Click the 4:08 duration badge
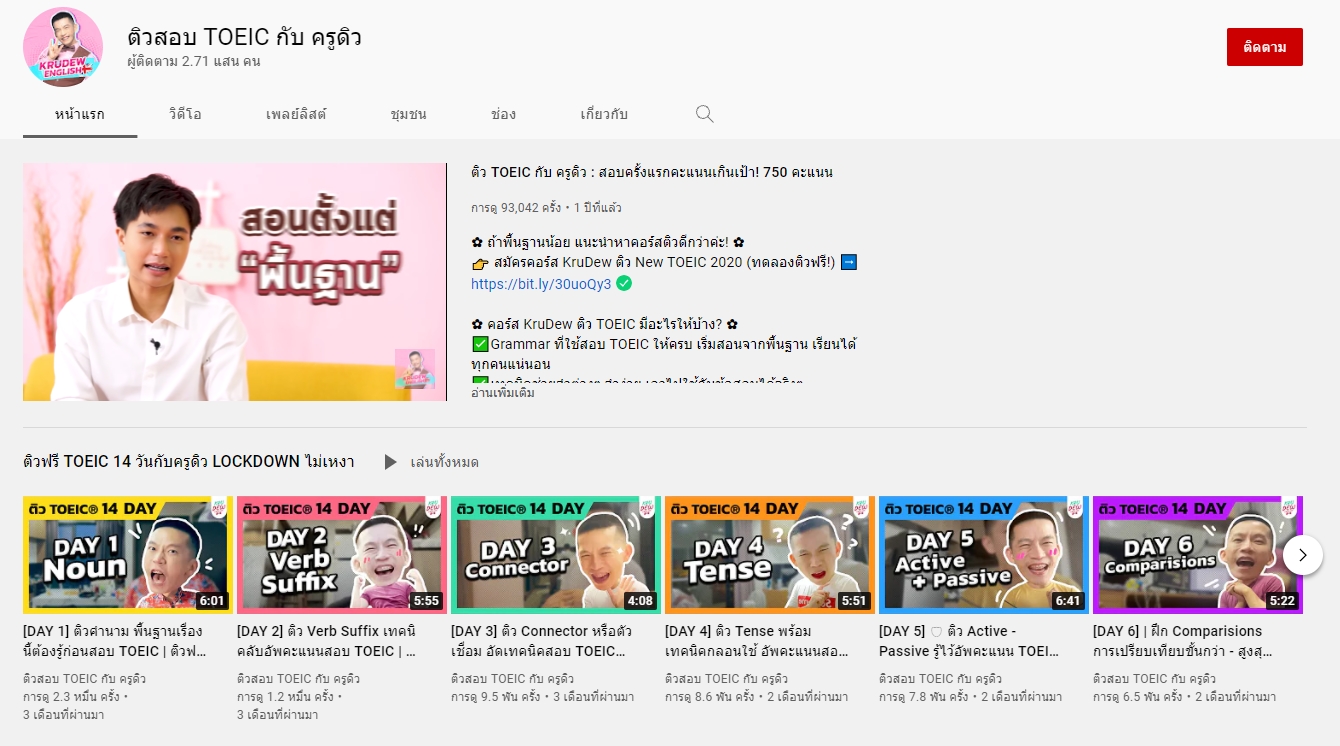Screen dimensions: 1340x746 tap(640, 601)
